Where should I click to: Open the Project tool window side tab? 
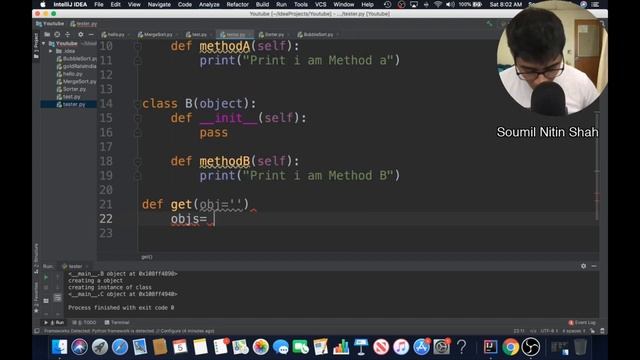pyautogui.click(x=36, y=46)
